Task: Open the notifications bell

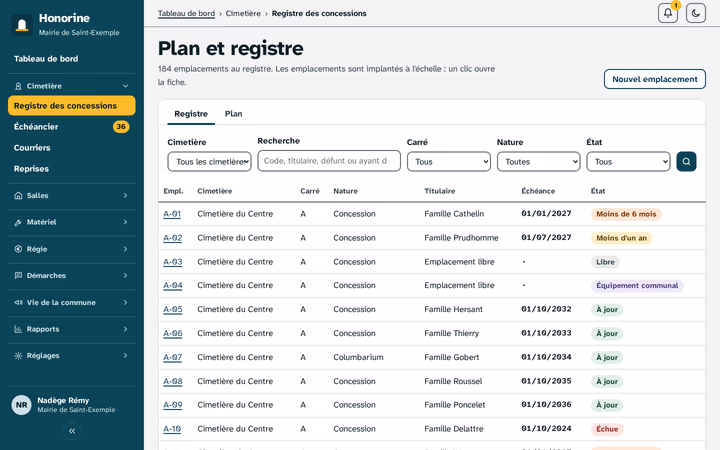Action: (x=668, y=13)
